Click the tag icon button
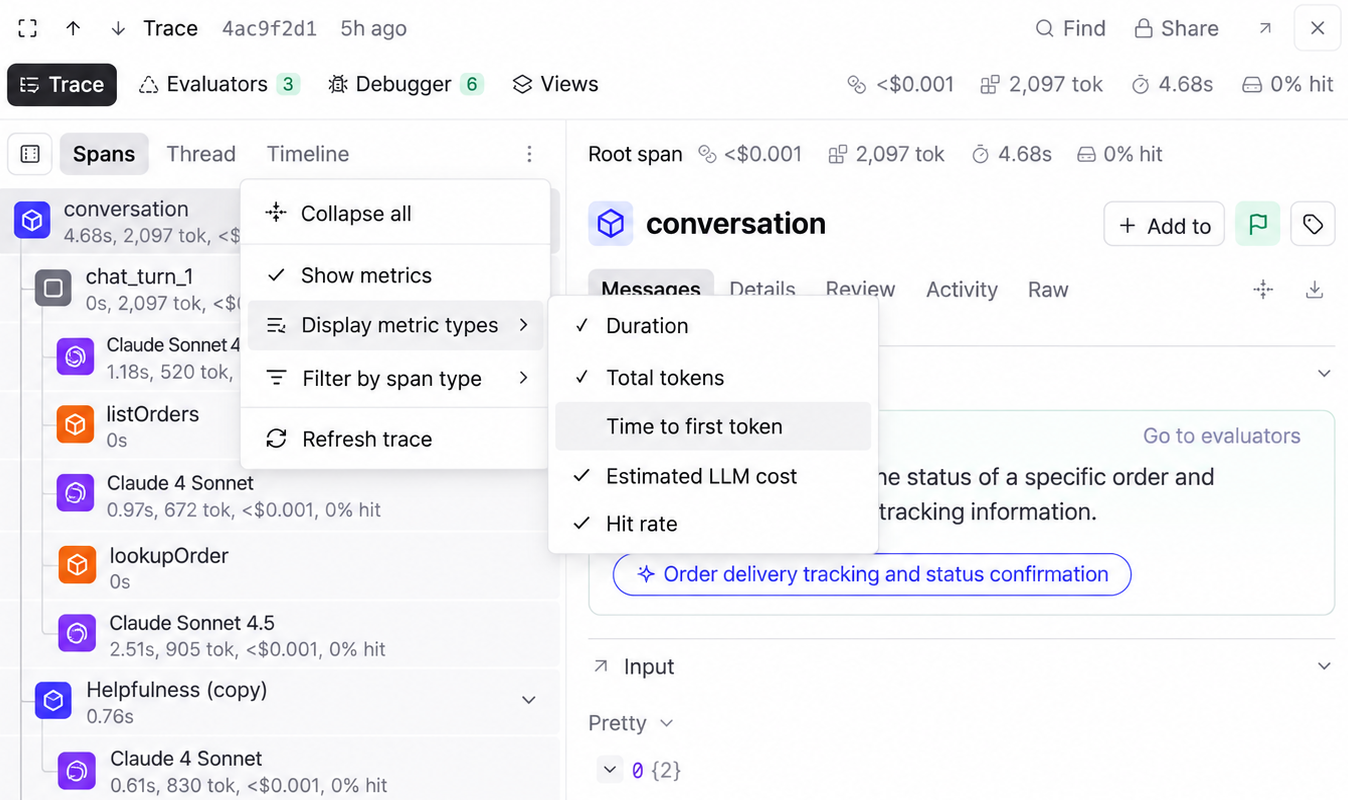1348x800 pixels. pos(1313,225)
